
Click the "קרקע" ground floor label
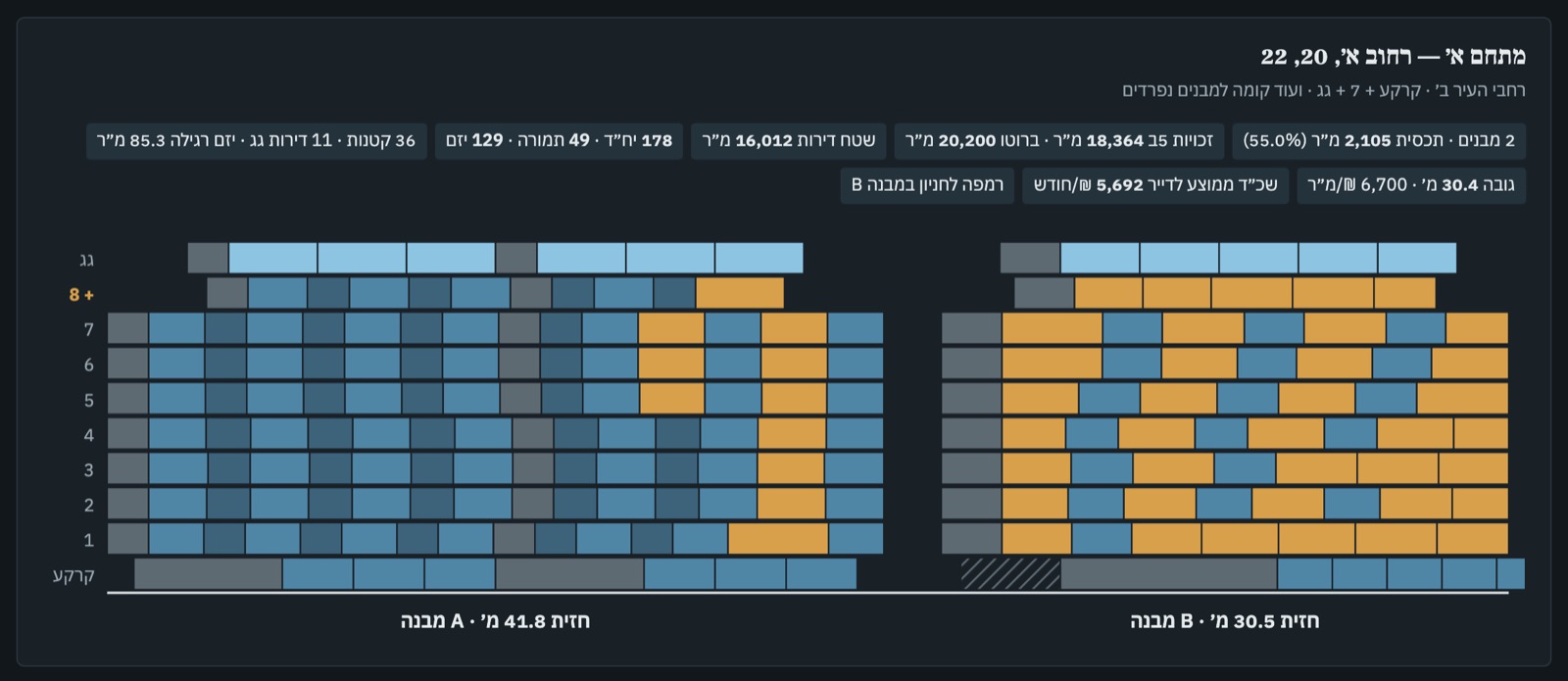click(74, 575)
